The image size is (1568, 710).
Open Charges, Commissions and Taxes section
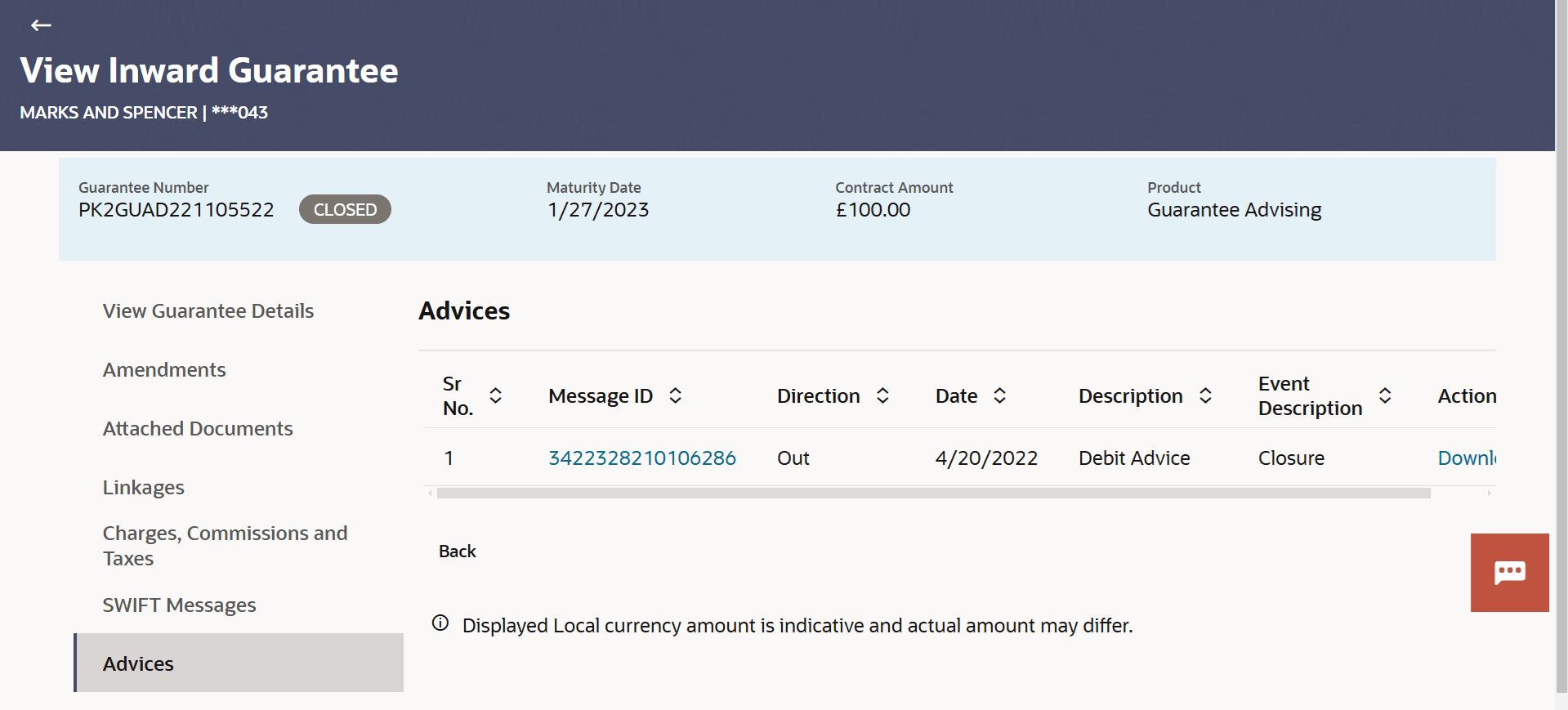226,546
